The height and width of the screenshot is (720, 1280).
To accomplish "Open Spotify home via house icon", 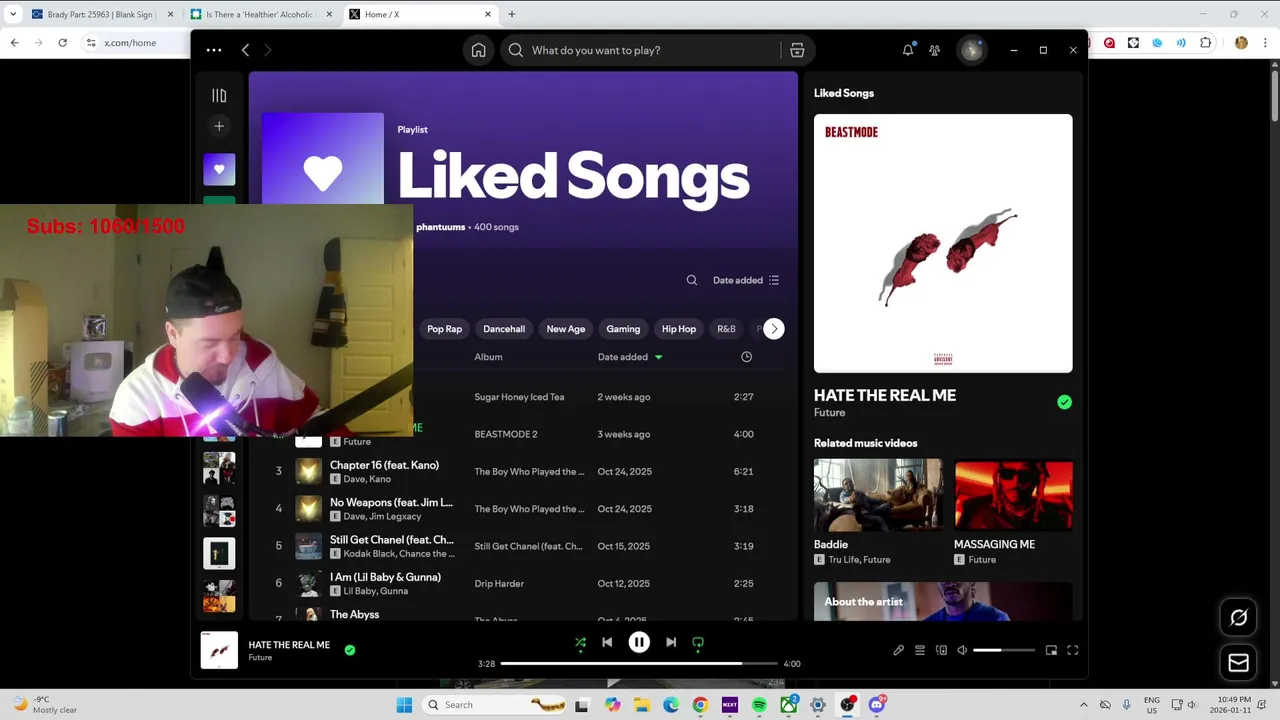I will (x=478, y=50).
